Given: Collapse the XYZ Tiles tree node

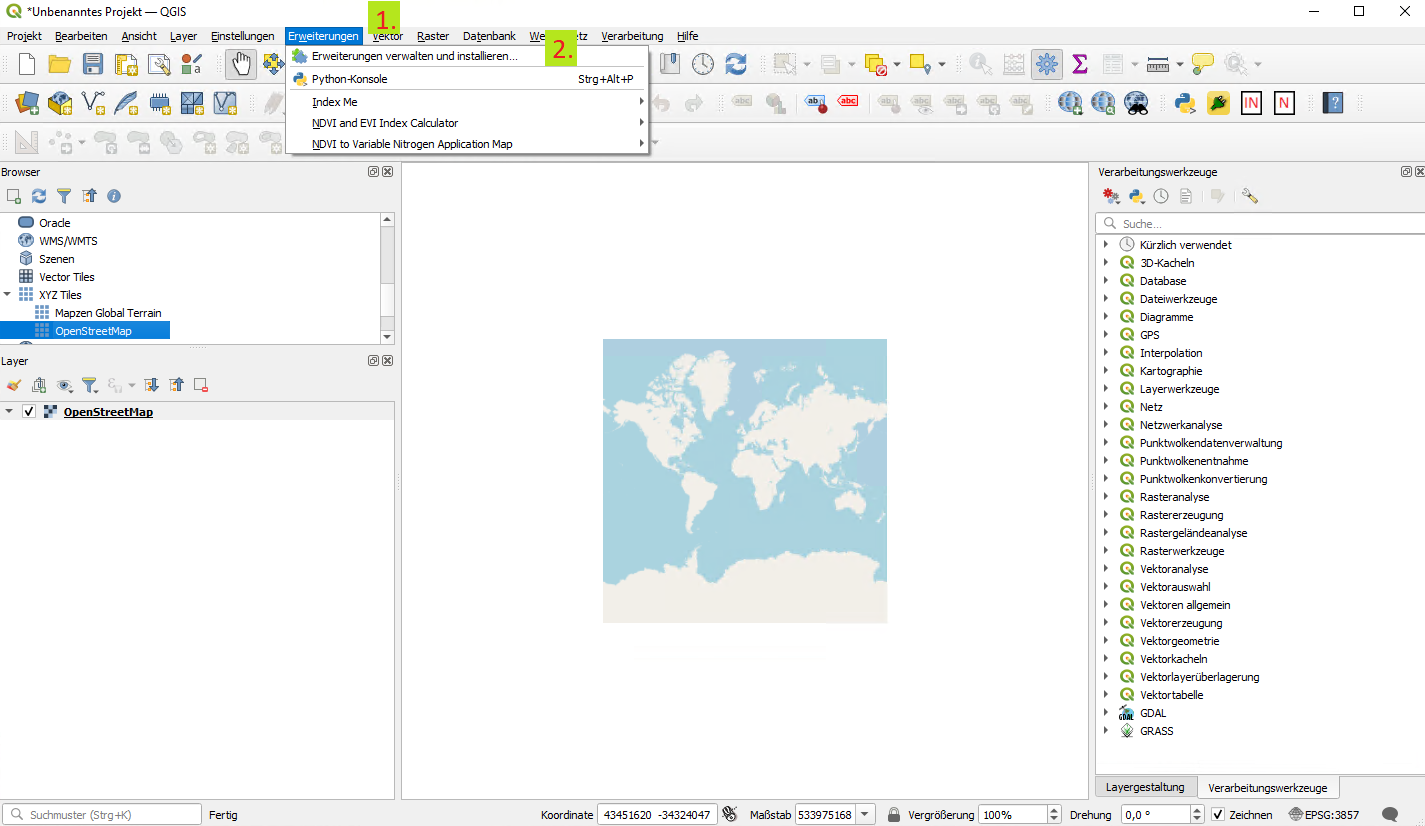Looking at the screenshot, I should (x=8, y=295).
